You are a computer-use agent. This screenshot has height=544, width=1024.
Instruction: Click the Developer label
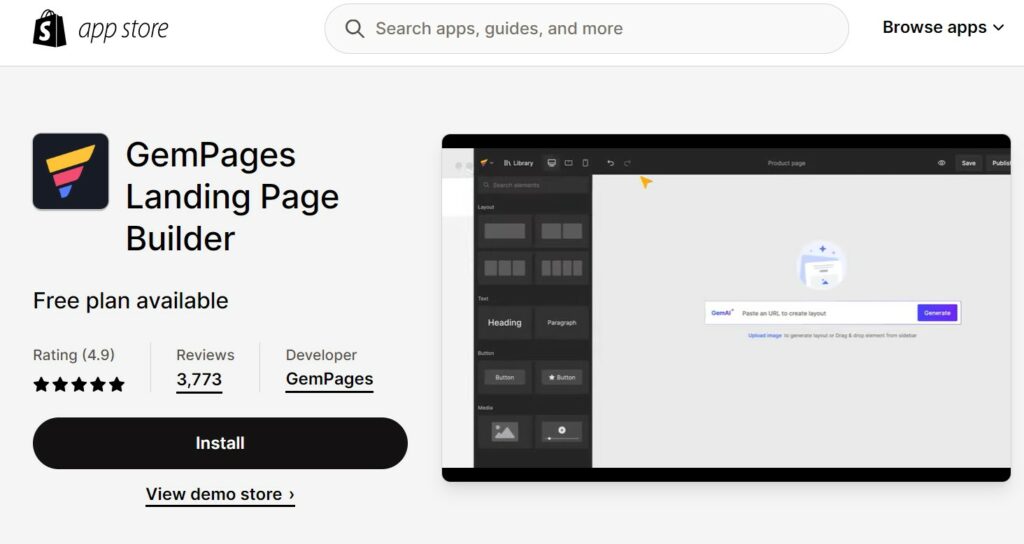coord(321,355)
